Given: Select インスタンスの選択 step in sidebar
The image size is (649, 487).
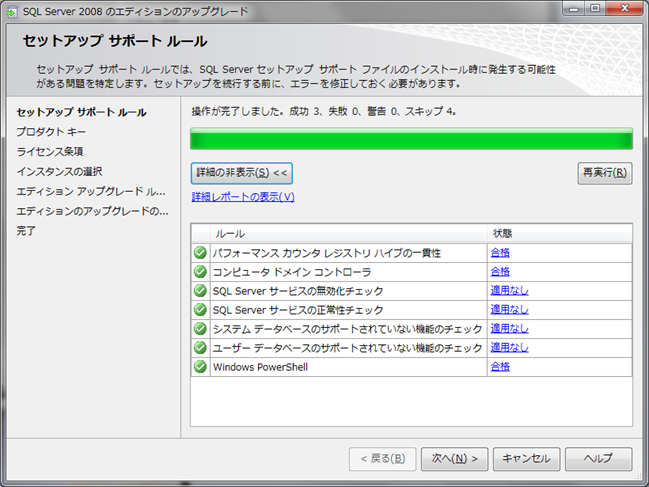Looking at the screenshot, I should (x=59, y=172).
